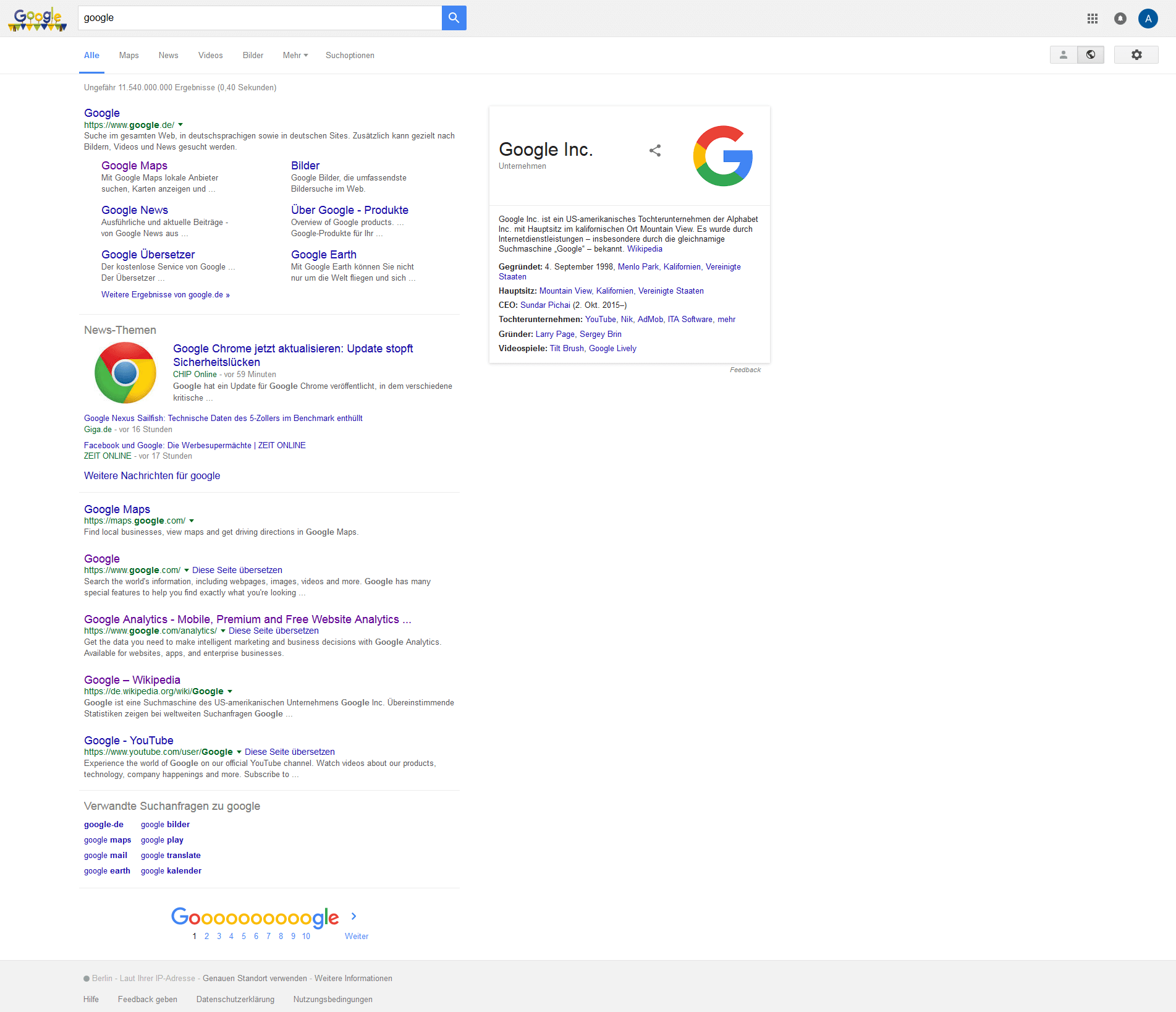Switch to private results (person icon)

click(1064, 55)
